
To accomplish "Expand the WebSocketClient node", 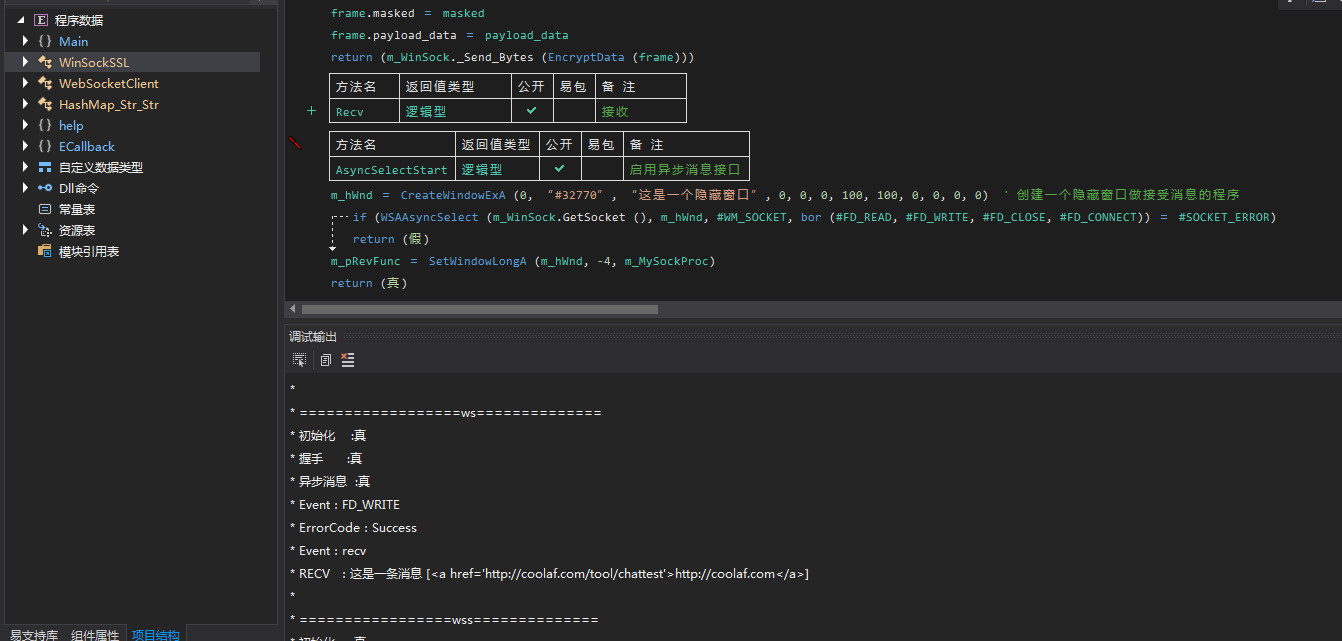I will [x=24, y=82].
